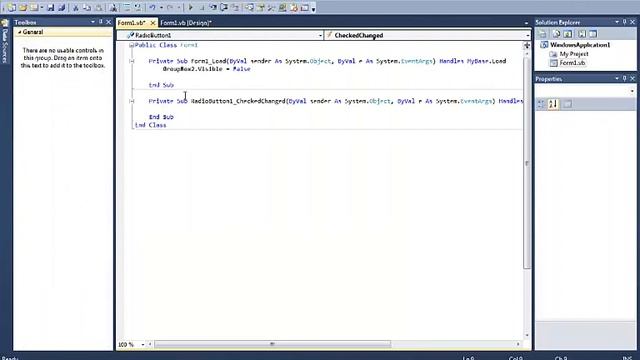Switch to the Form1.vb [Design] tab
640x360 pixels.
[x=186, y=23]
